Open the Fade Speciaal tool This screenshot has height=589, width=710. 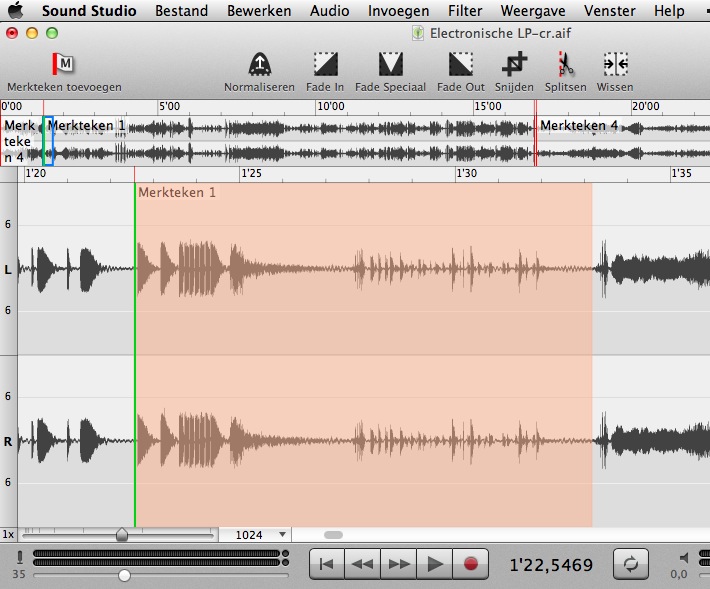390,65
